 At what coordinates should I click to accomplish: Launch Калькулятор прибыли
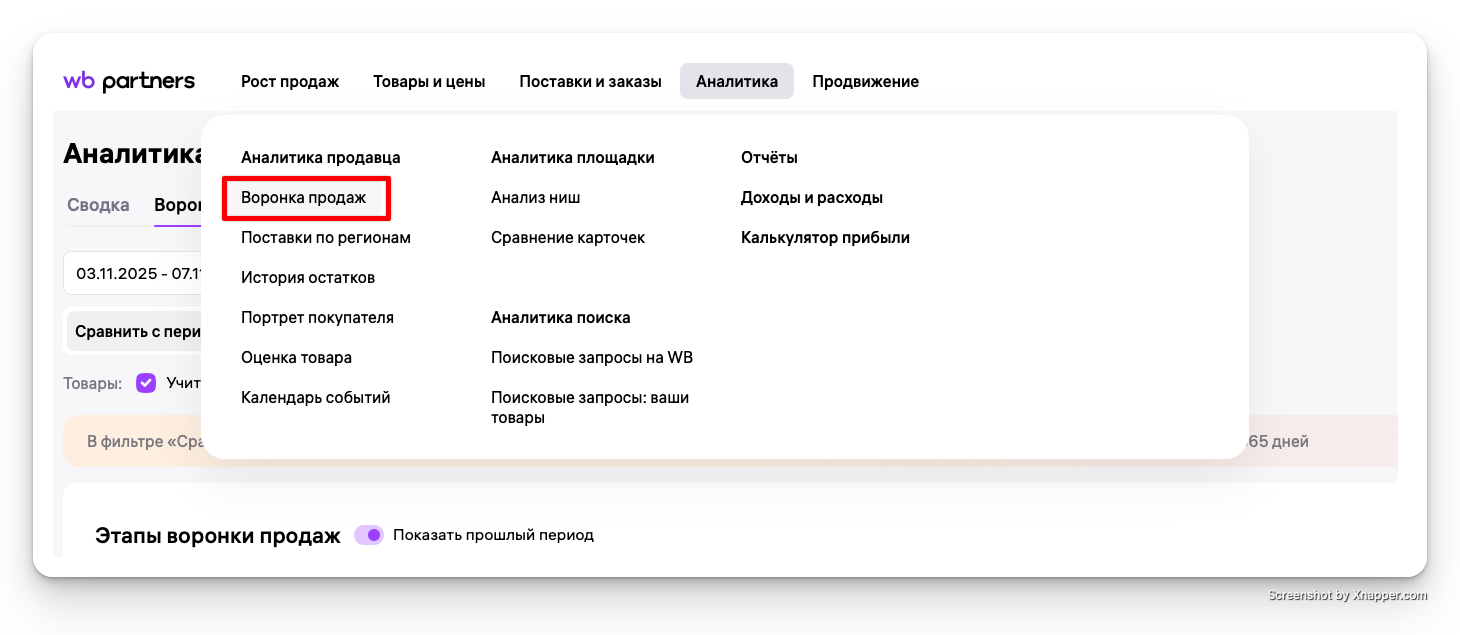(x=825, y=238)
